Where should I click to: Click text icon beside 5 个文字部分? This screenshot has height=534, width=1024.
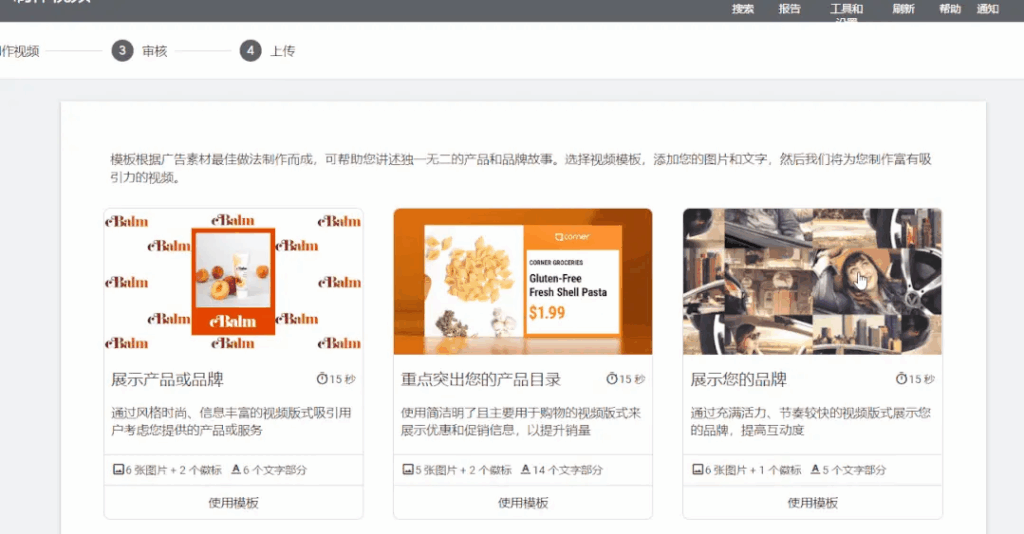pyautogui.click(x=815, y=469)
